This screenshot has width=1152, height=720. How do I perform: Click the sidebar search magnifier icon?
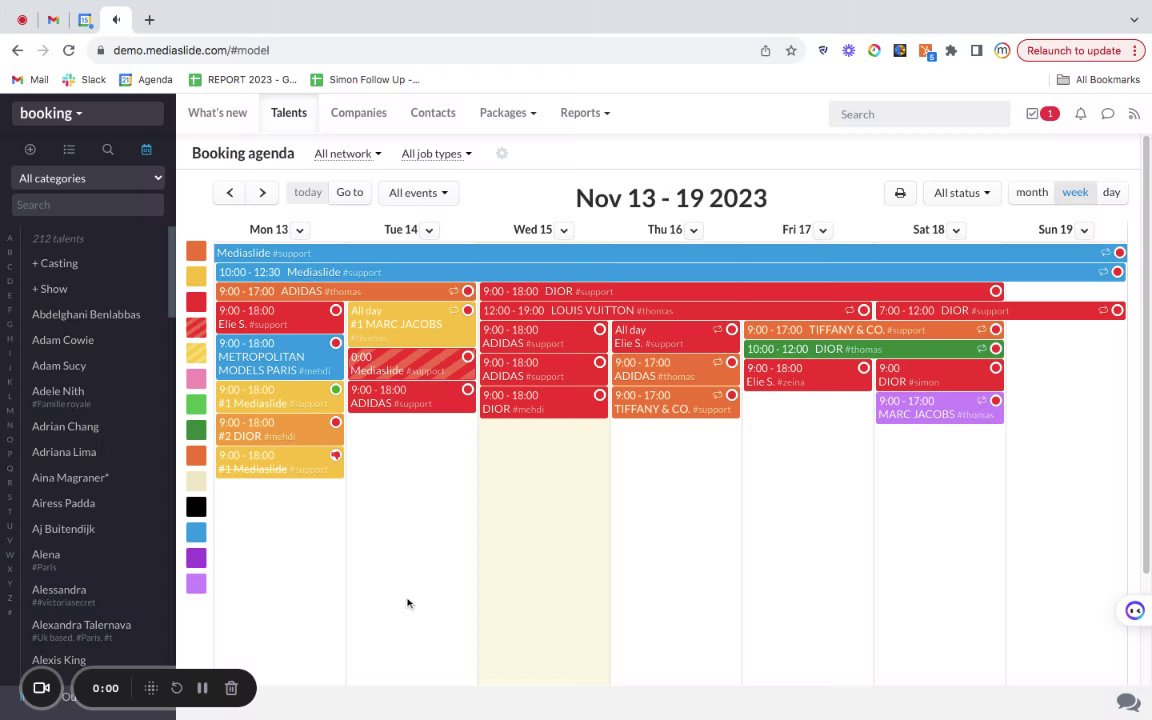108,149
